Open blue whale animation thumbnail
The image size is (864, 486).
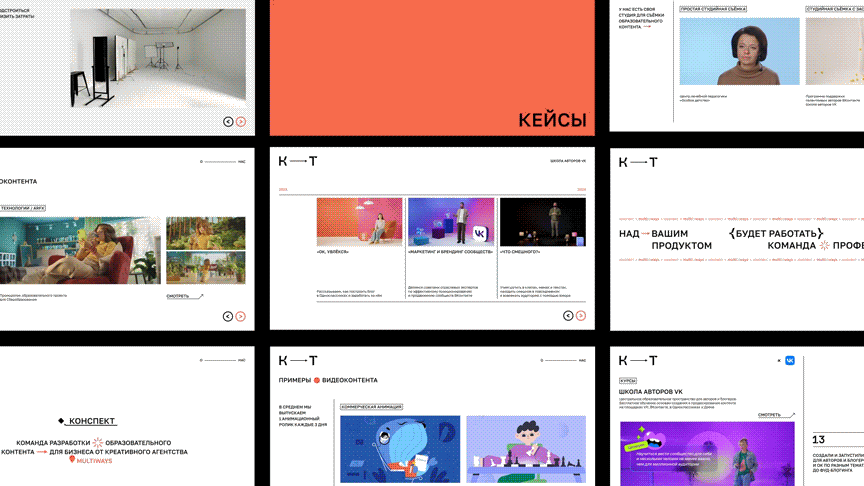coord(400,449)
